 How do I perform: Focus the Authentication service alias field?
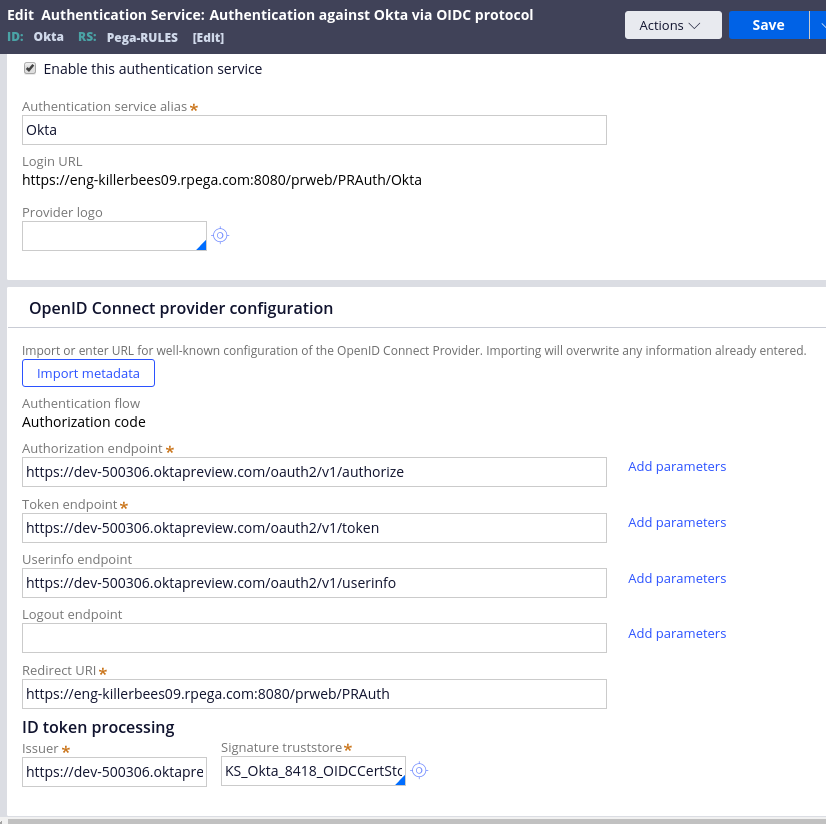click(314, 130)
